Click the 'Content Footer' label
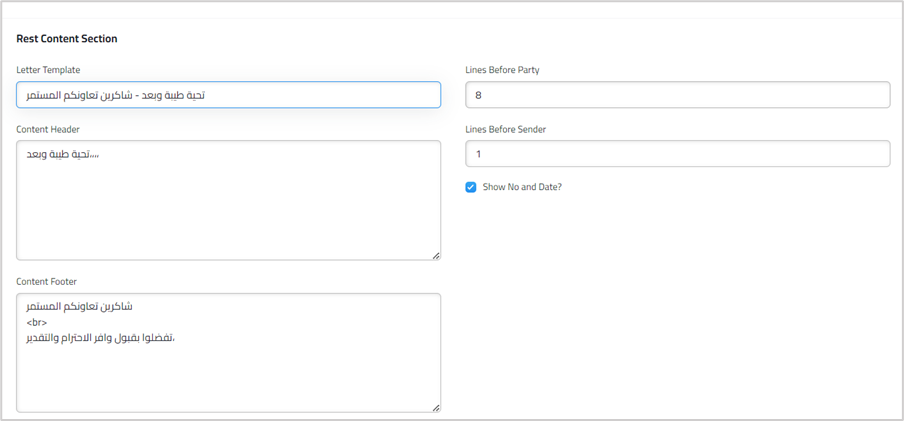904x421 pixels. [47, 282]
